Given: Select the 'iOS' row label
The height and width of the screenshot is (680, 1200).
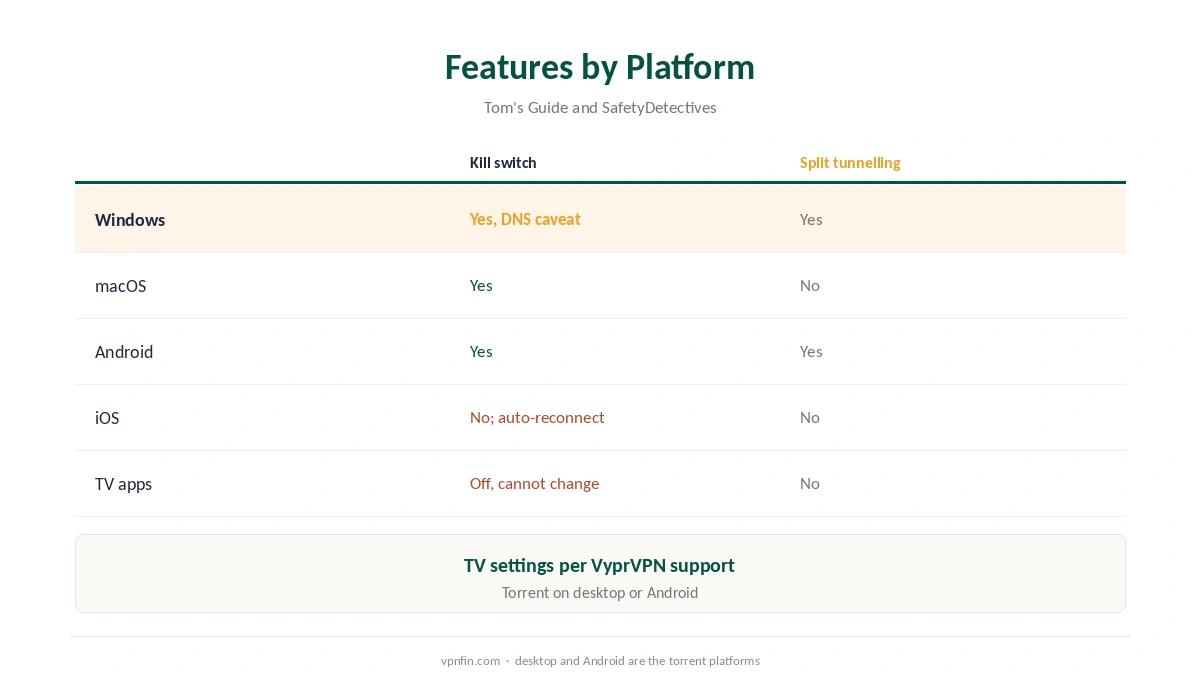Looking at the screenshot, I should 107,418.
